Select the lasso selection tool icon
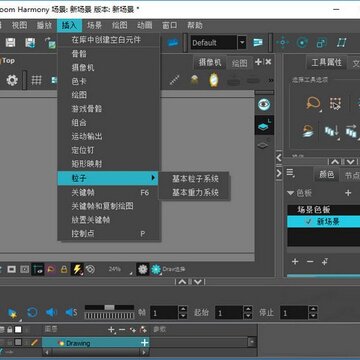This screenshot has height=360, width=360. coord(313,103)
